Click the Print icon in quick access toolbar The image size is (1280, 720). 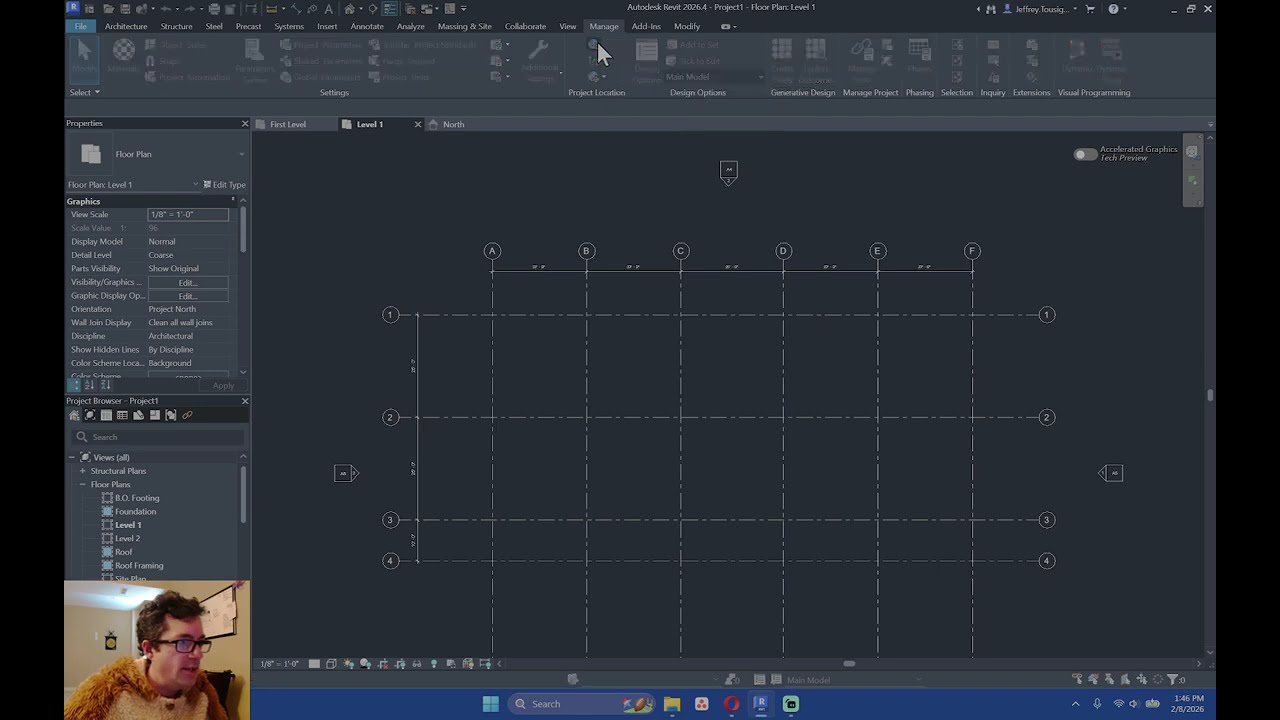click(214, 9)
